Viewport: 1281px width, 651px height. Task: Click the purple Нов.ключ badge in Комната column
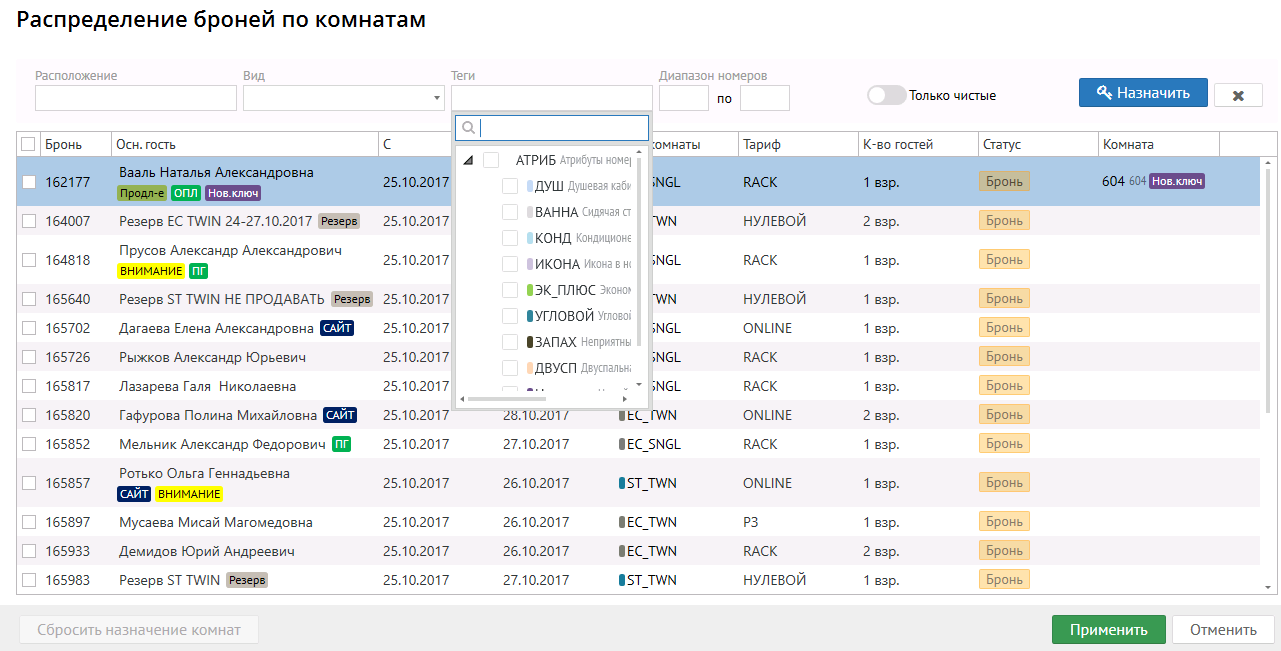[1176, 182]
